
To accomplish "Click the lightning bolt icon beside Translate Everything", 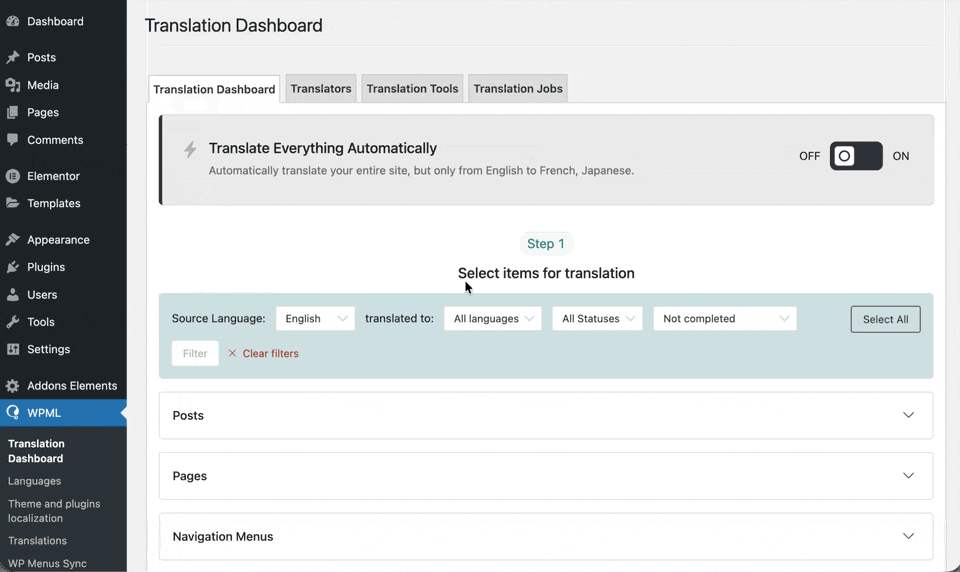I will tap(190, 149).
